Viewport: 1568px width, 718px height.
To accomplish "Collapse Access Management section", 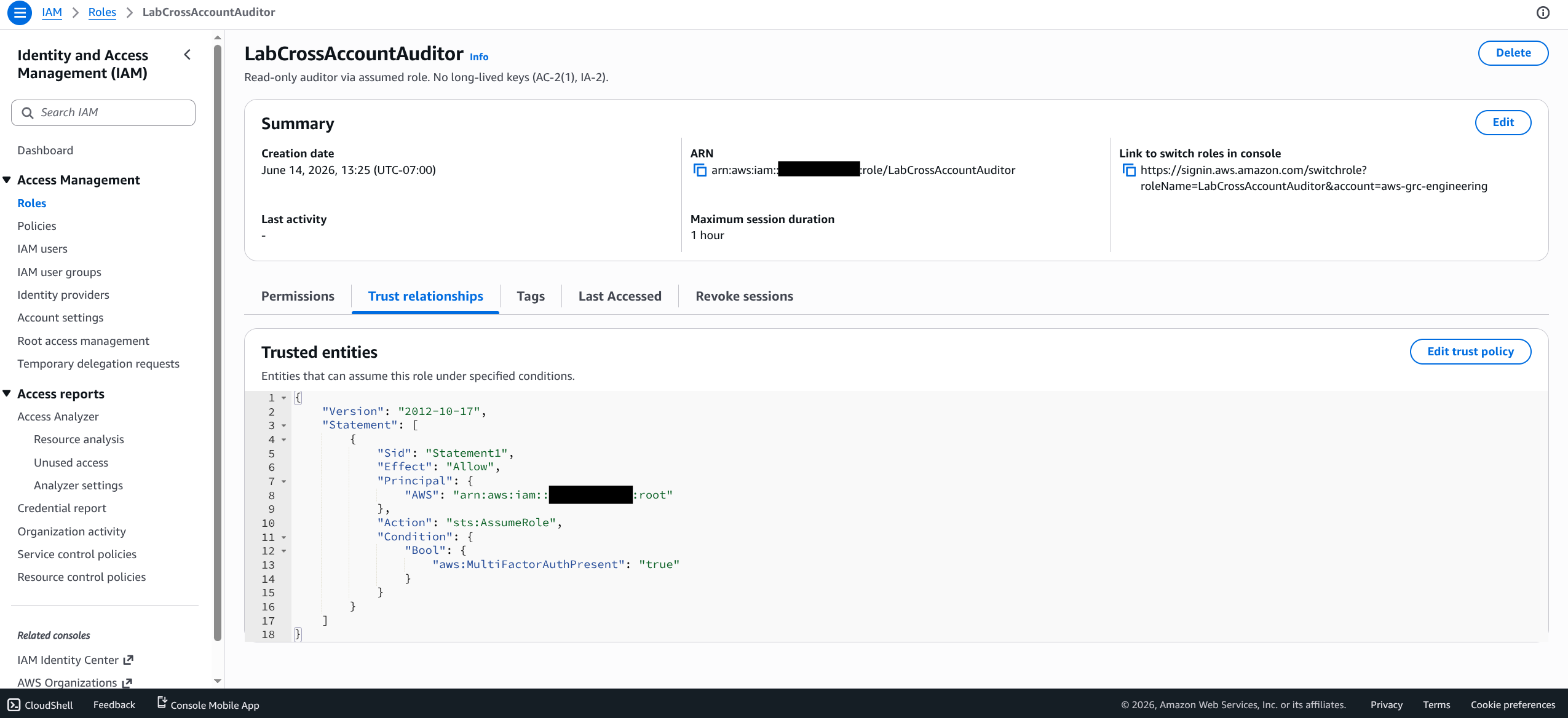I will click(x=7, y=180).
